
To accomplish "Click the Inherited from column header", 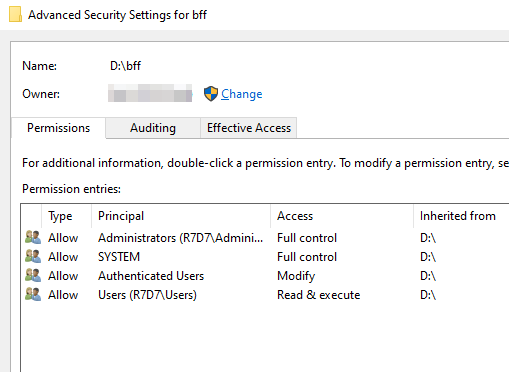I will (x=461, y=216).
